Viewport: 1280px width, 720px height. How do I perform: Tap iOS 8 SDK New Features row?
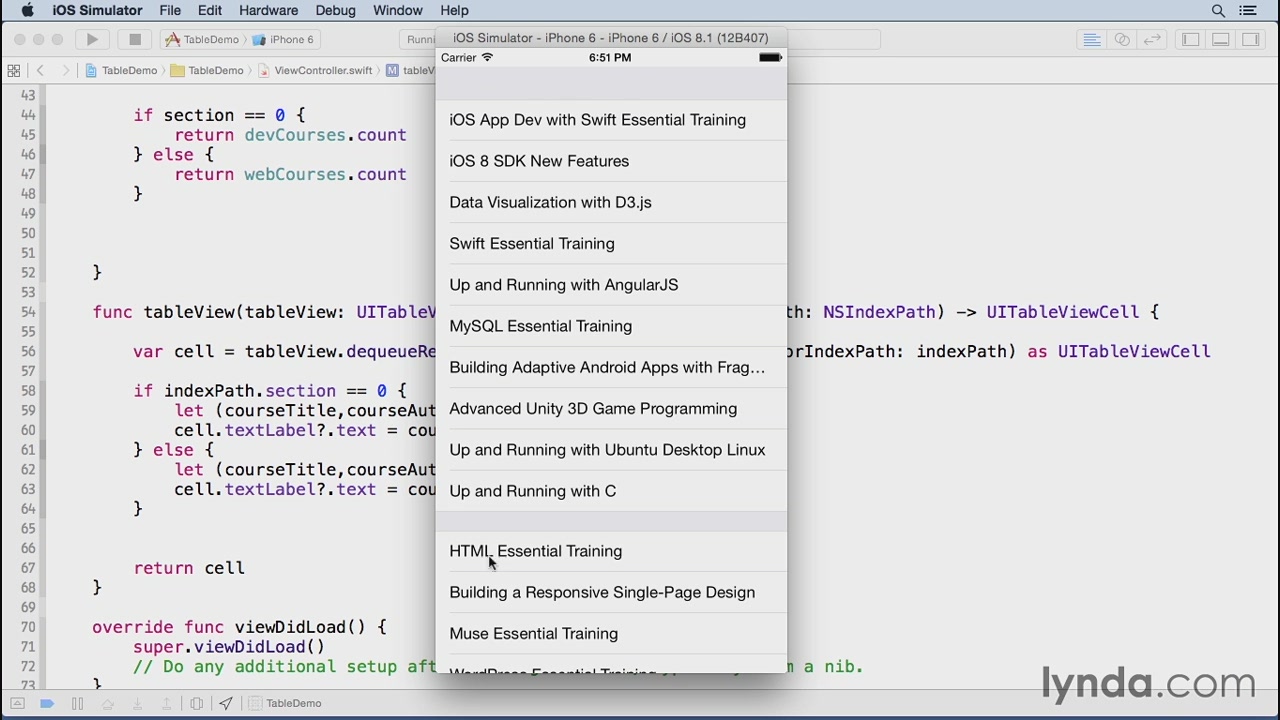point(611,161)
